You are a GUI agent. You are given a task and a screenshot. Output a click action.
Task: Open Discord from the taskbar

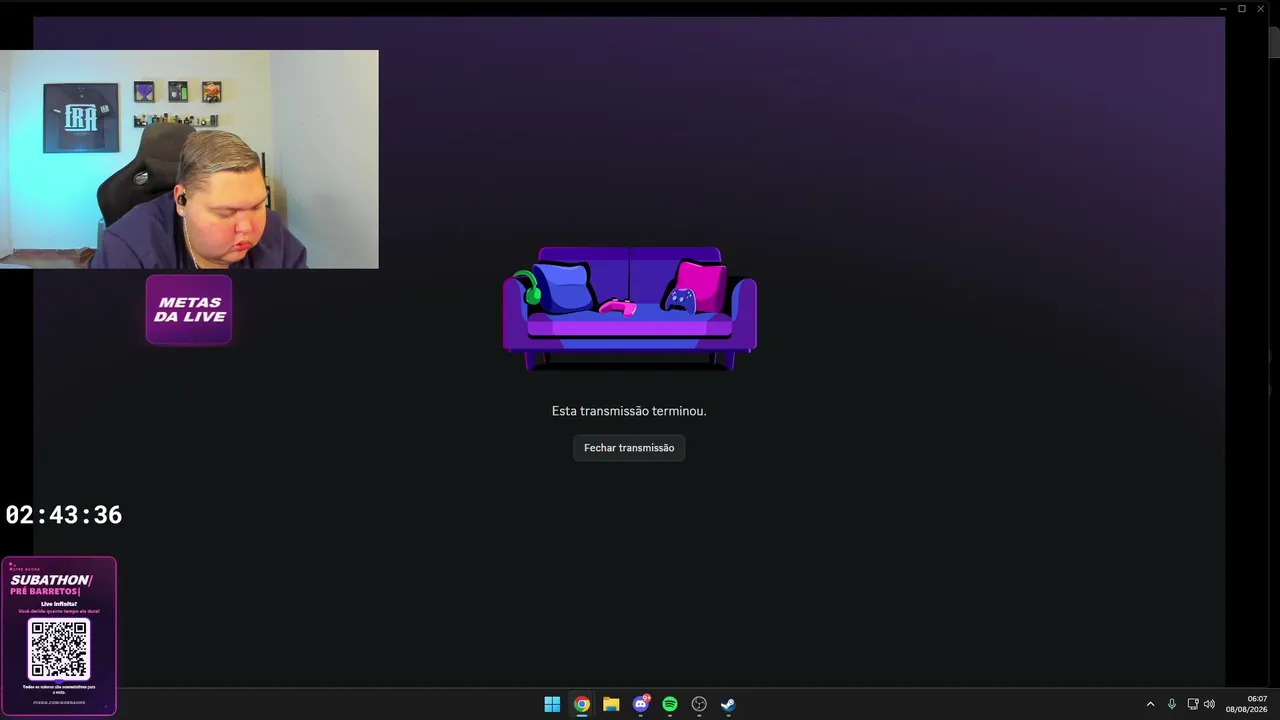point(641,704)
